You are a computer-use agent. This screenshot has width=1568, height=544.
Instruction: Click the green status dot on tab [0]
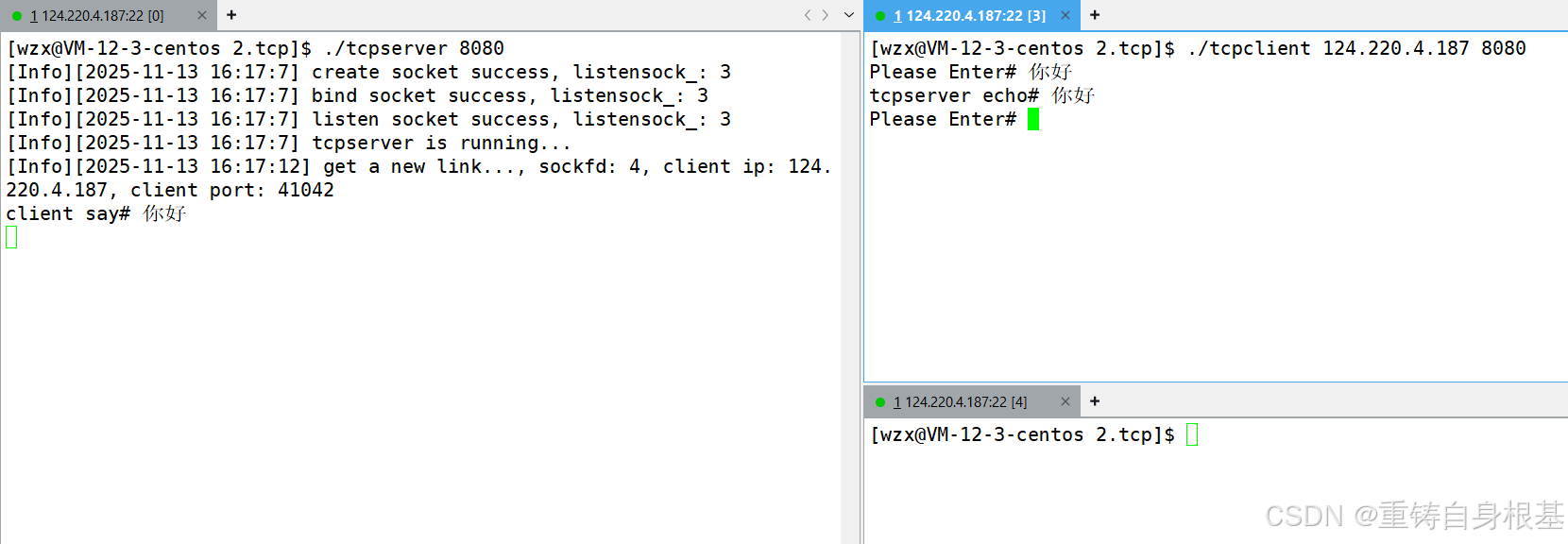17,16
